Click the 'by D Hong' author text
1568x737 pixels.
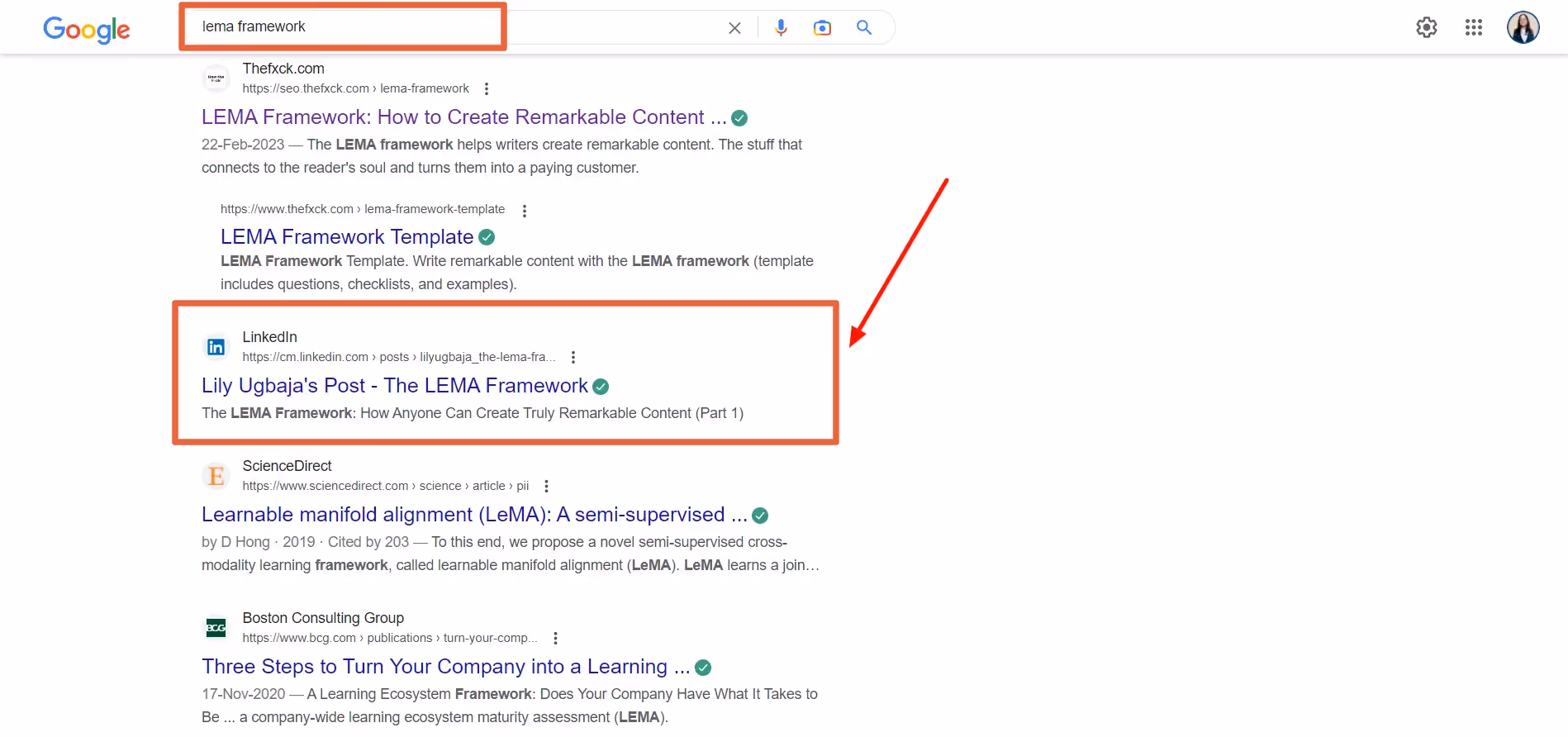click(236, 542)
